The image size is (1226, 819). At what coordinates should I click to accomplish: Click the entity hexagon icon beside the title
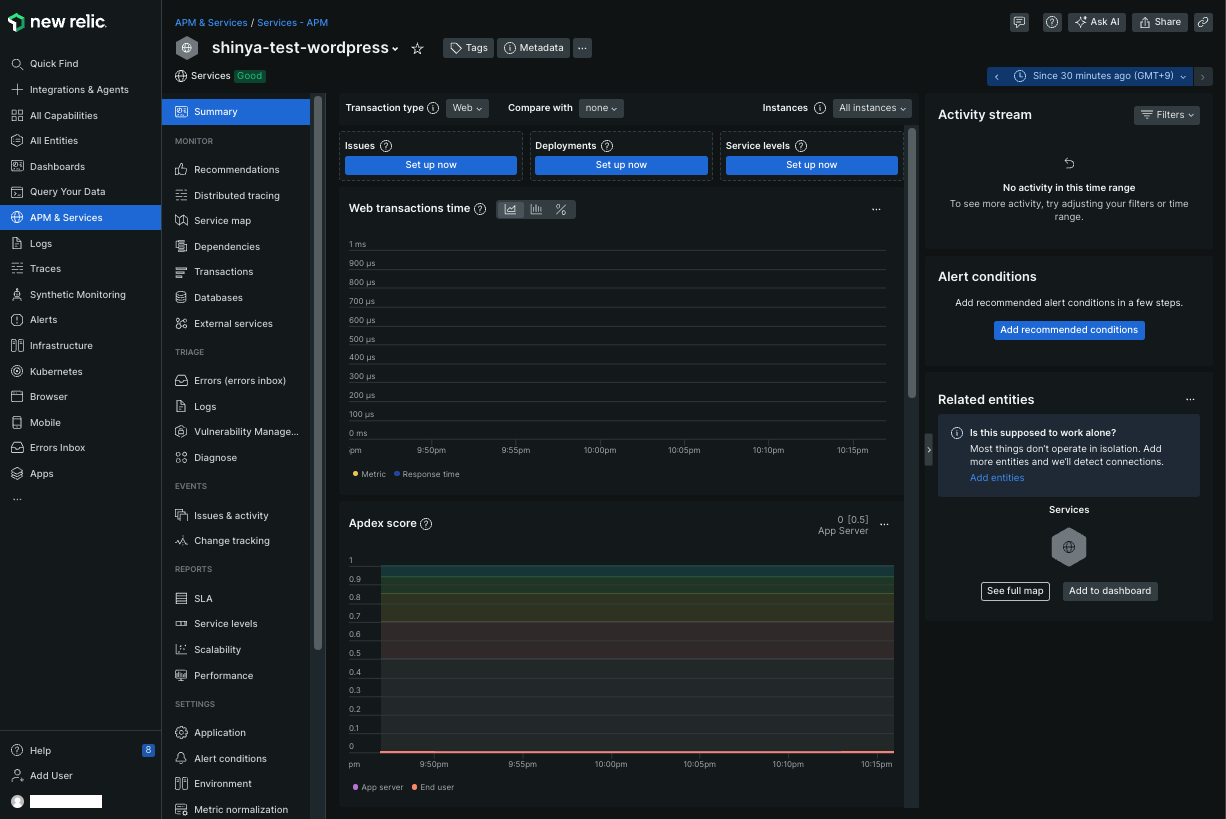tap(187, 48)
